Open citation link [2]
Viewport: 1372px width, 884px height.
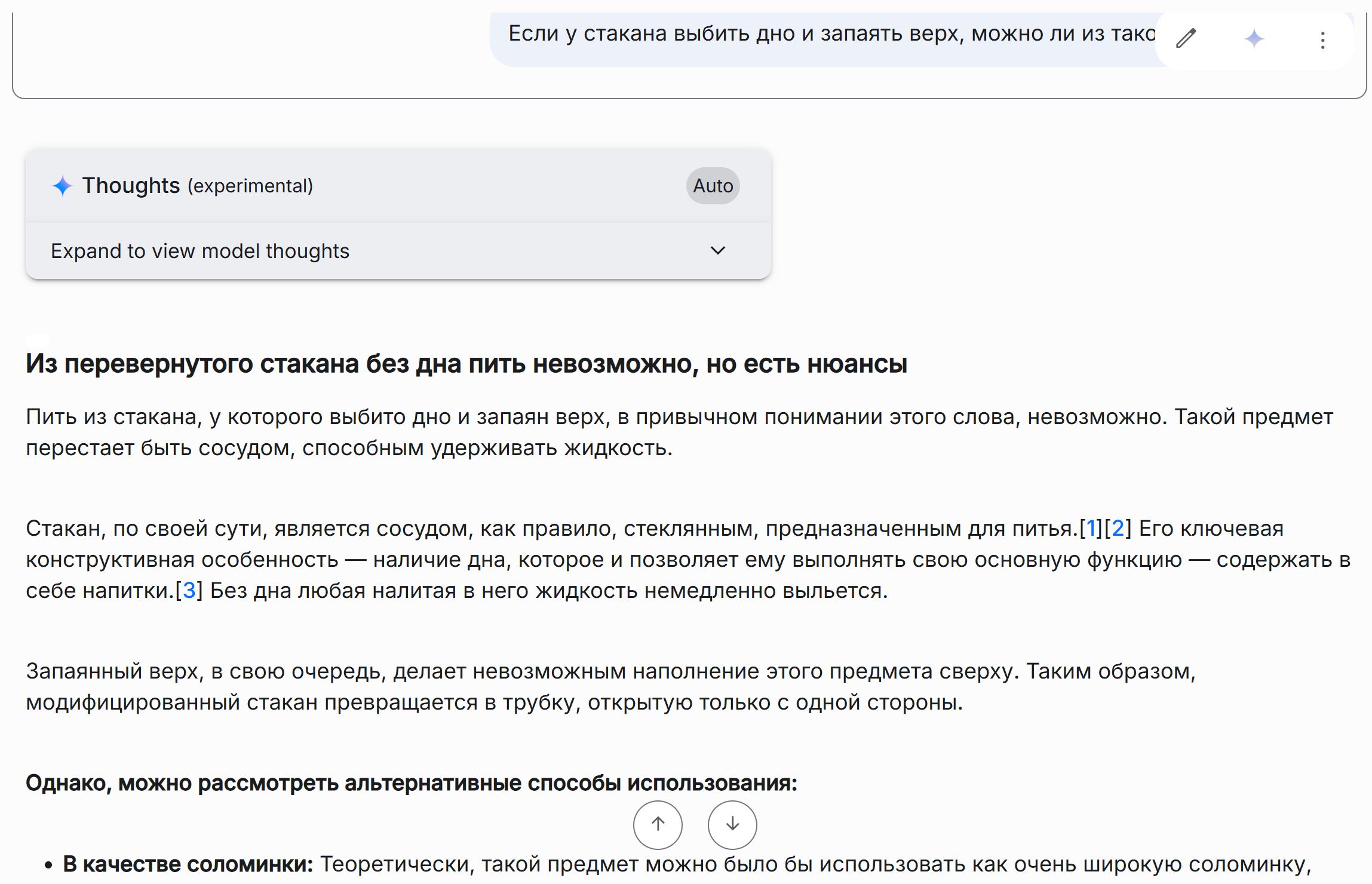1117,529
